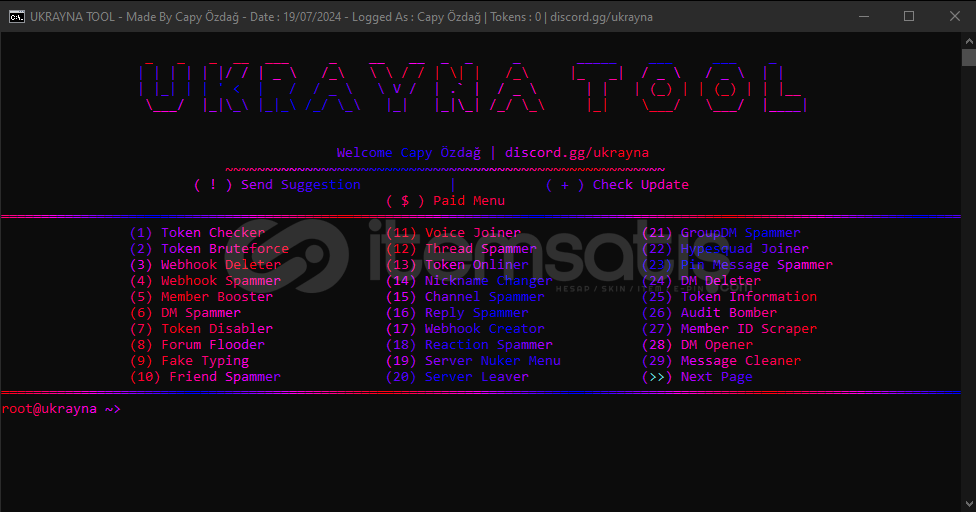Click the Voice Joiner entry
This screenshot has width=976, height=512.
point(453,233)
